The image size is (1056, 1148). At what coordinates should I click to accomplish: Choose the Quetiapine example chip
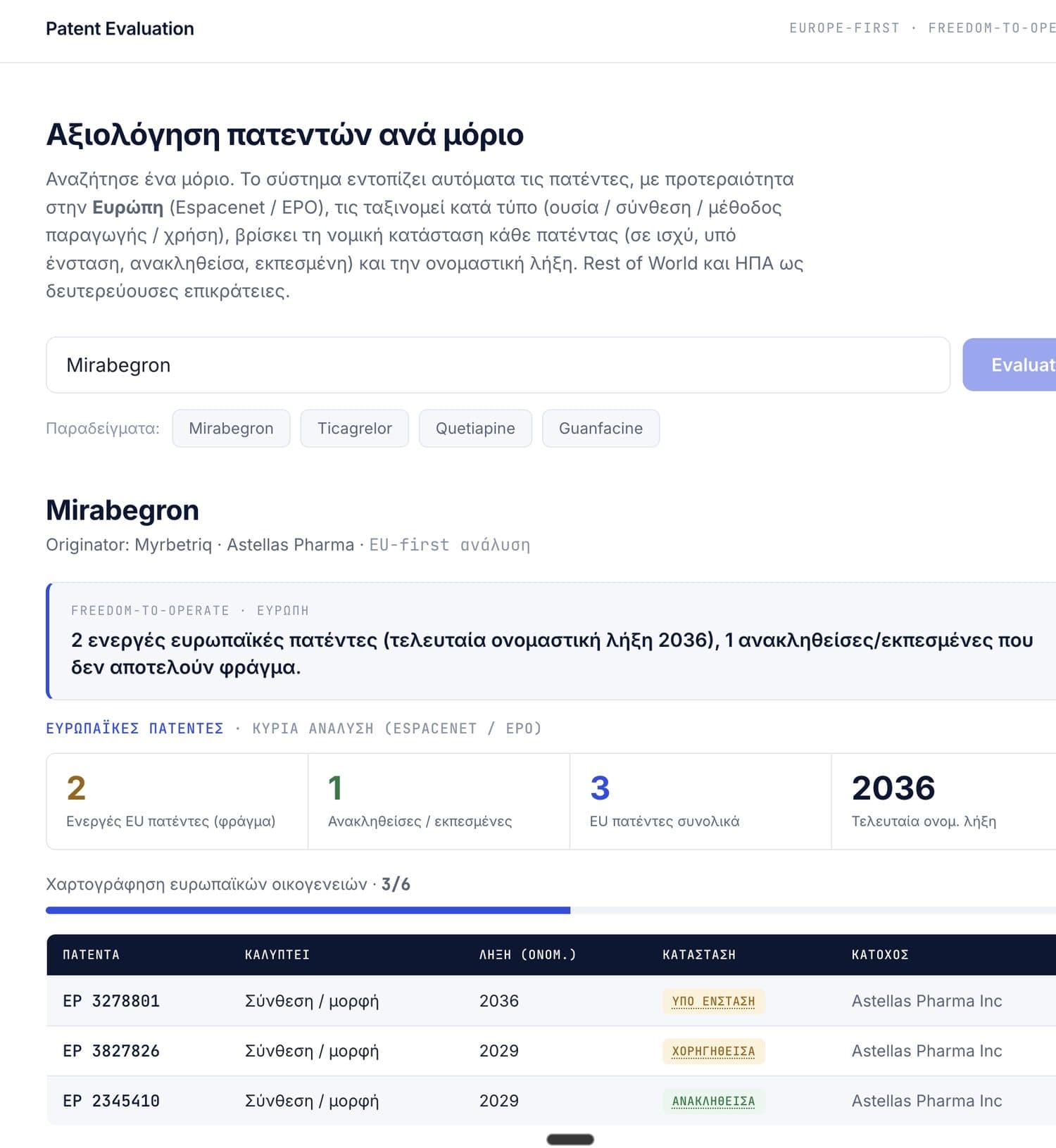475,428
